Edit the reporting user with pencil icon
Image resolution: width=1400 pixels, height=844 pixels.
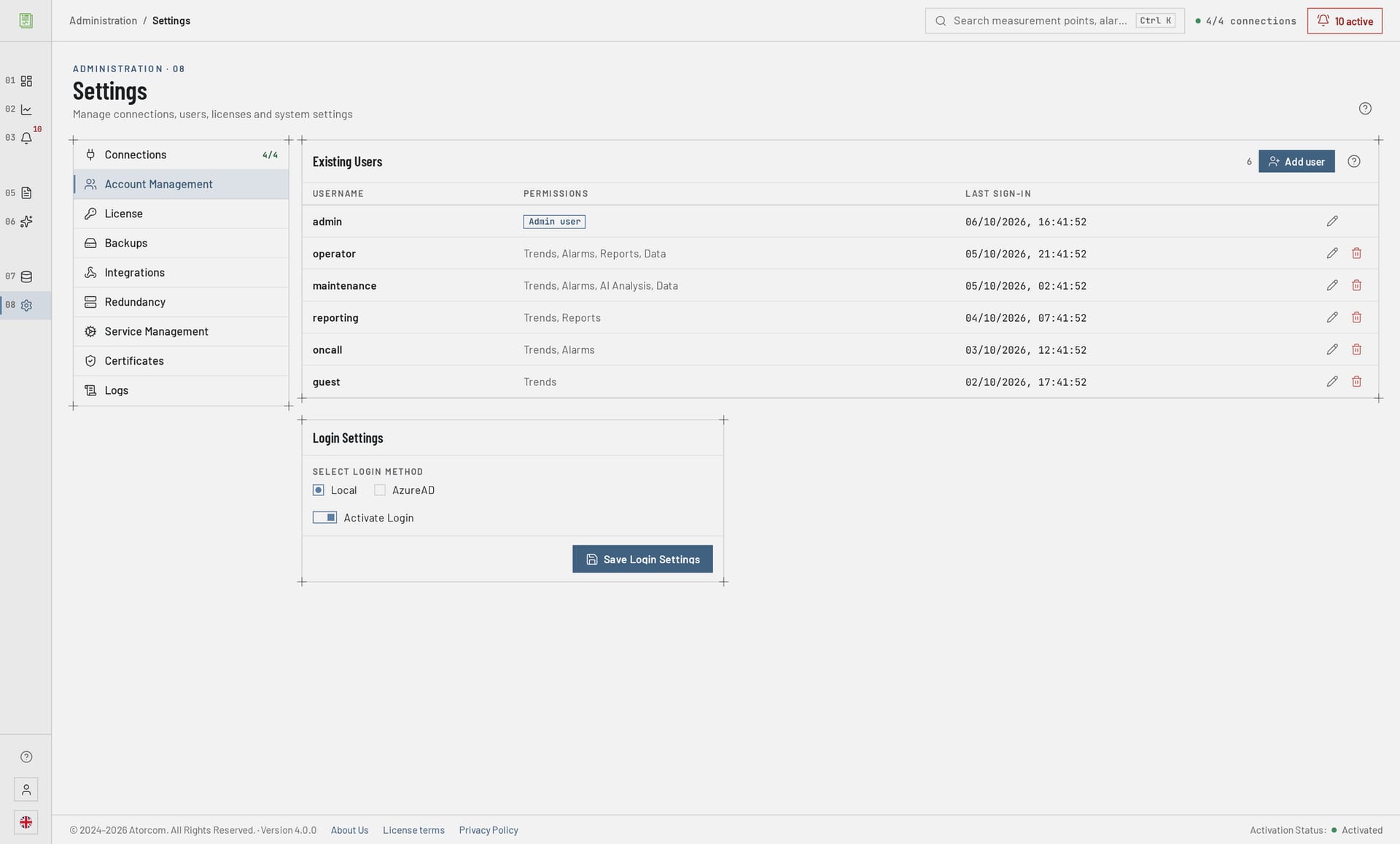pyautogui.click(x=1332, y=317)
